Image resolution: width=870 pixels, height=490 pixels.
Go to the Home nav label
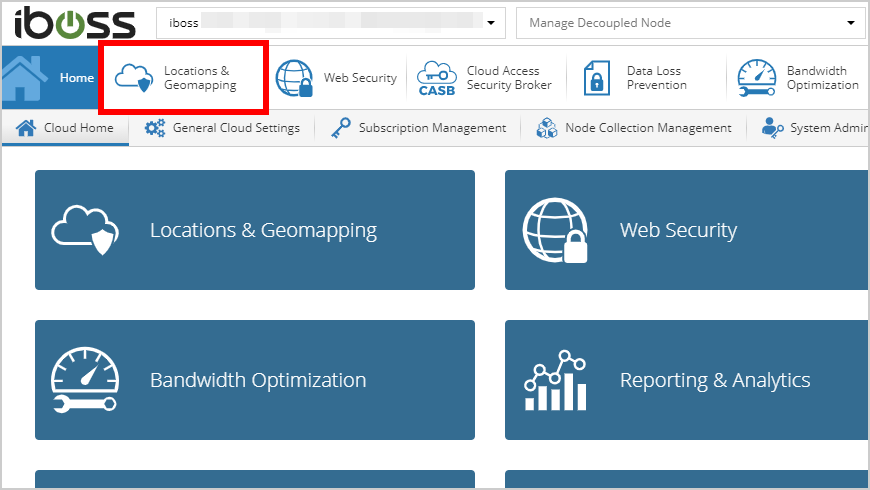[x=77, y=78]
